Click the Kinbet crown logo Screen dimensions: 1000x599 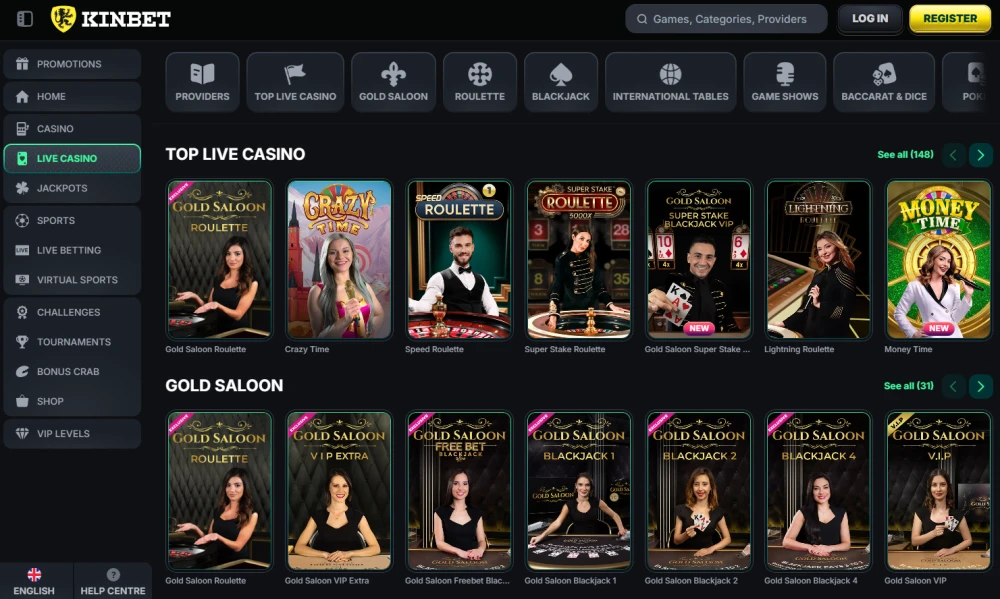coord(62,17)
